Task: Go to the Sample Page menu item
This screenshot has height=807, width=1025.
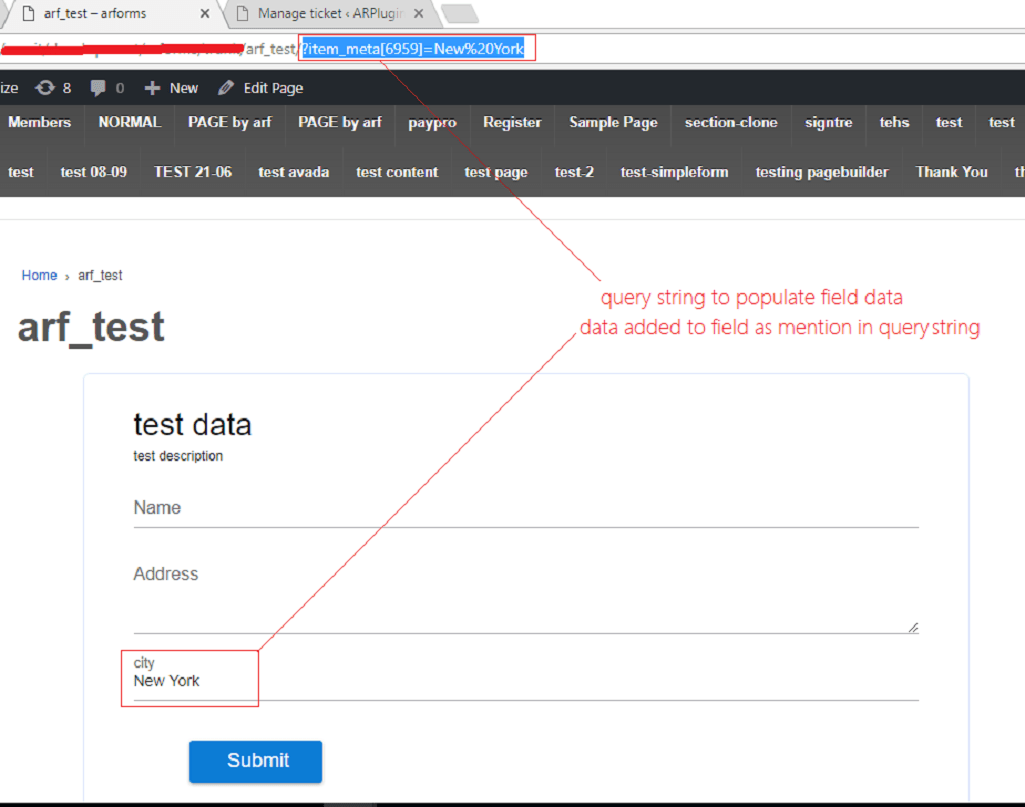Action: pyautogui.click(x=613, y=122)
